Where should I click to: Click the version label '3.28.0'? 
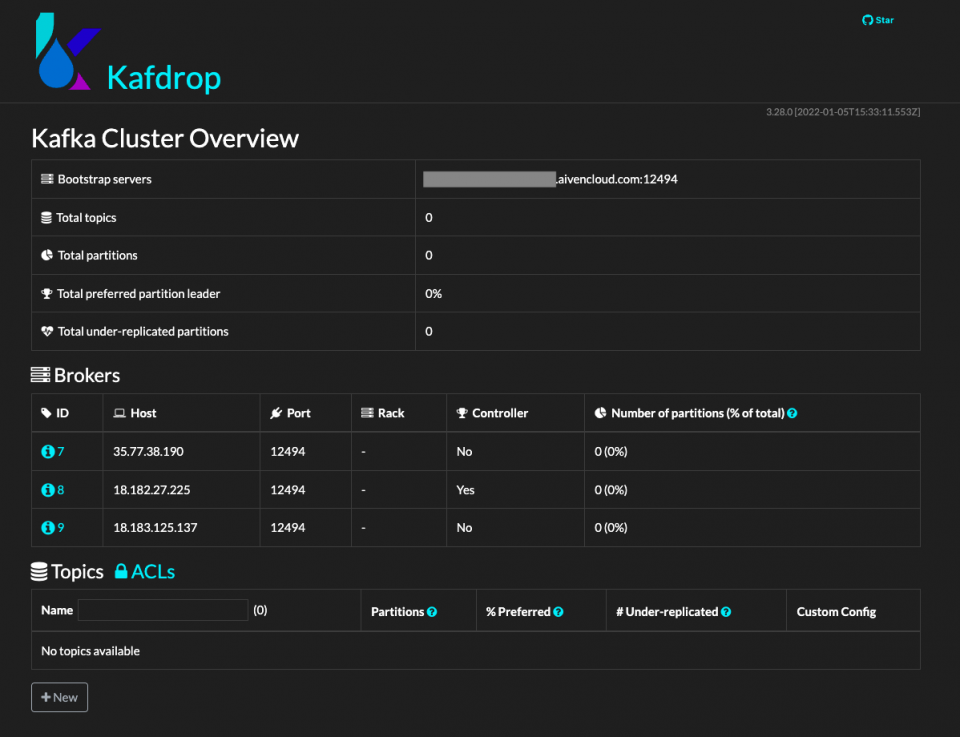780,112
